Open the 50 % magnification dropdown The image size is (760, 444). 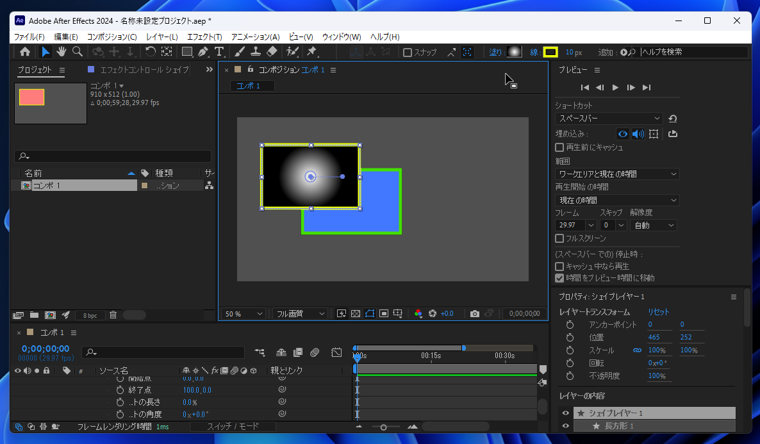pos(243,314)
